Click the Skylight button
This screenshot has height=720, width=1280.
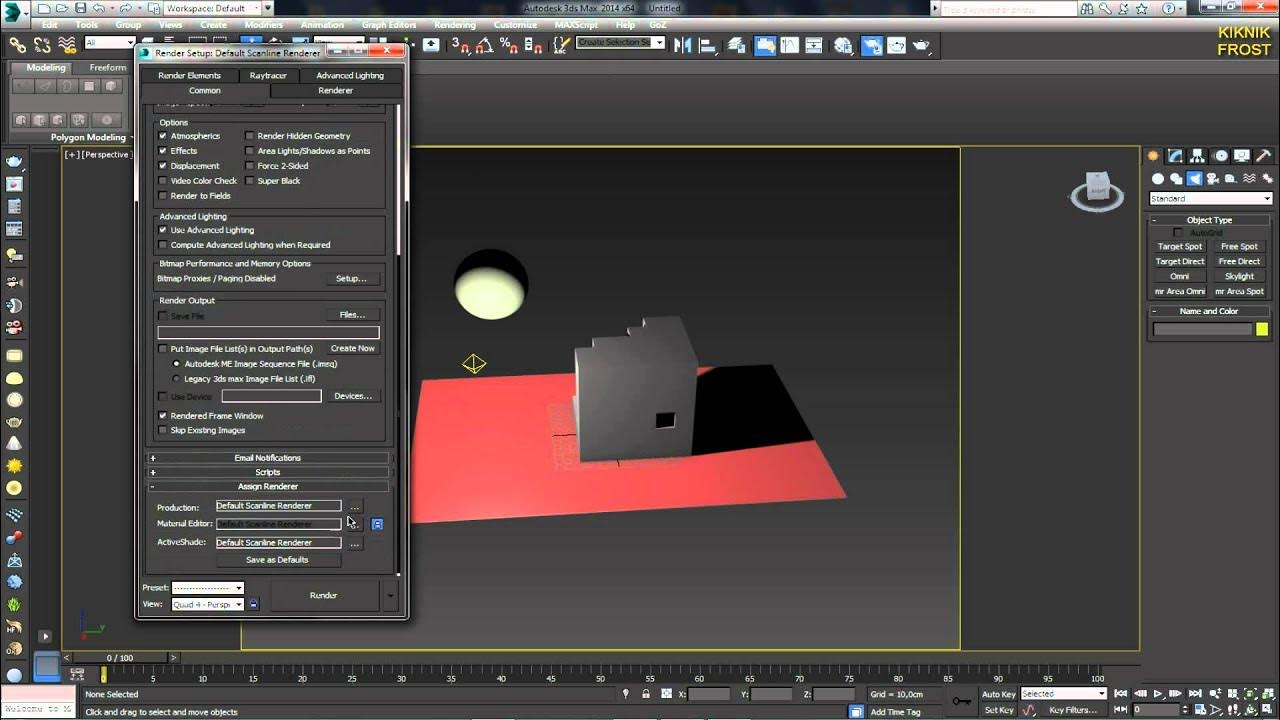(1239, 276)
